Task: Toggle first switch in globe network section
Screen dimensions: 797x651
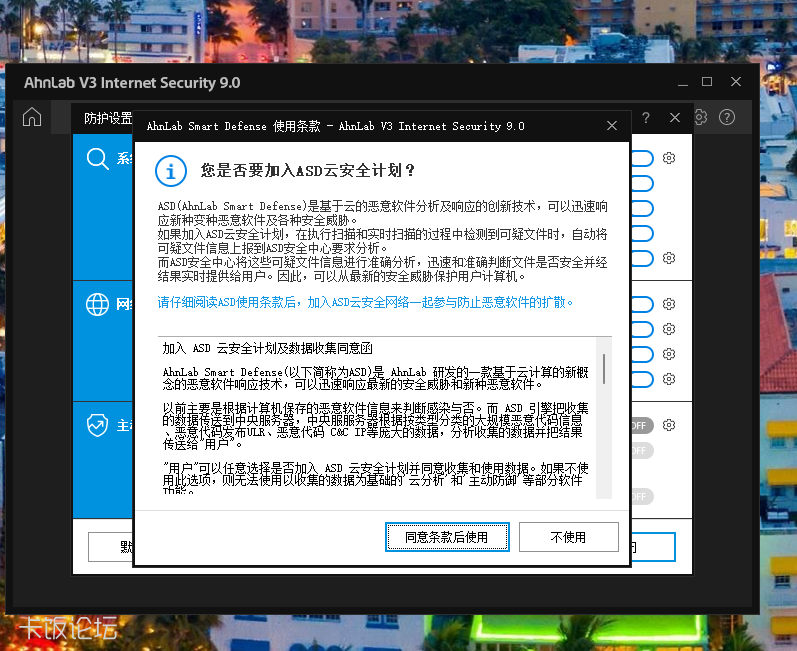Action: [642, 304]
